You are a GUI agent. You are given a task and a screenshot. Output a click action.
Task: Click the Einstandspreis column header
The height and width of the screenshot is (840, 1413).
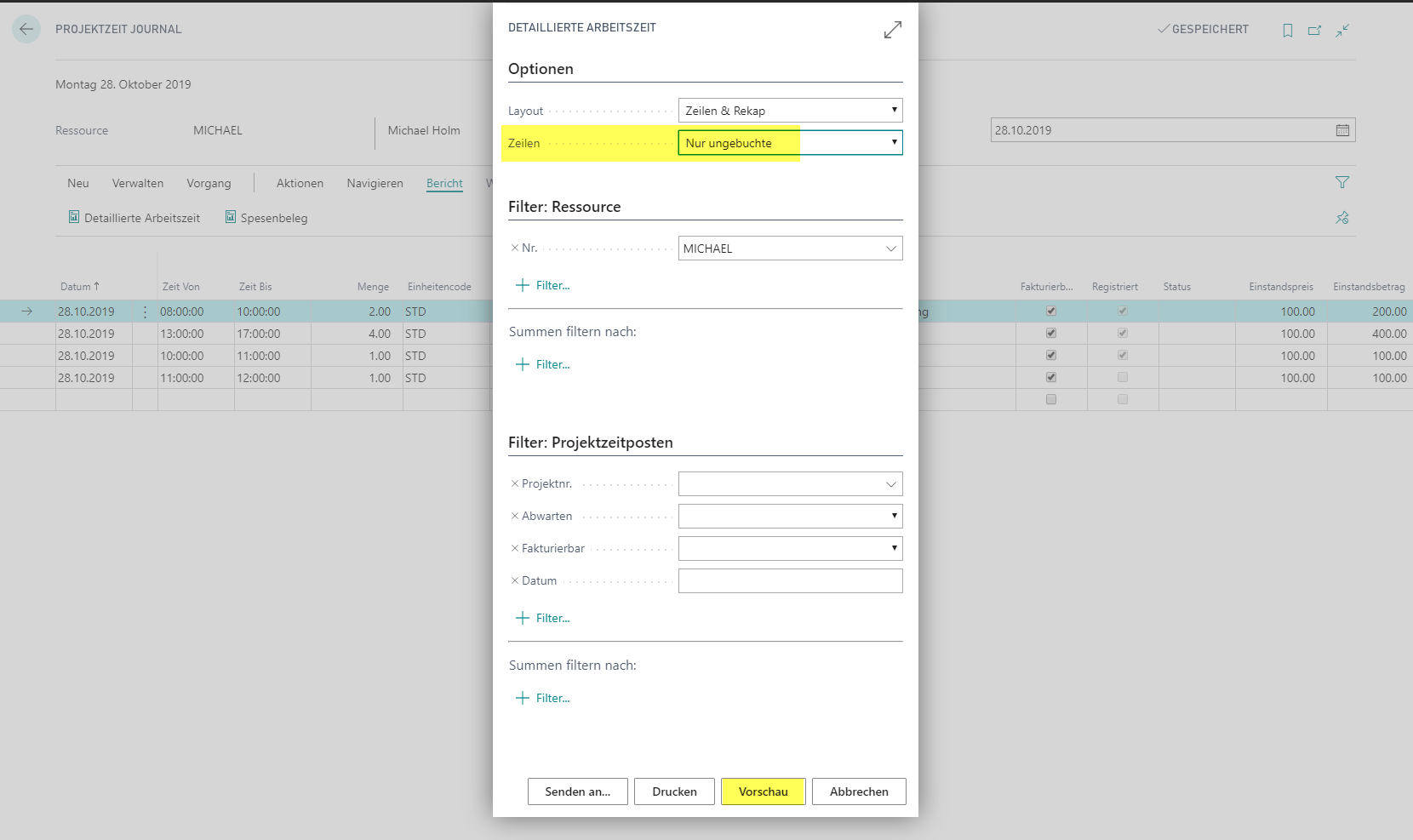tap(1281, 287)
